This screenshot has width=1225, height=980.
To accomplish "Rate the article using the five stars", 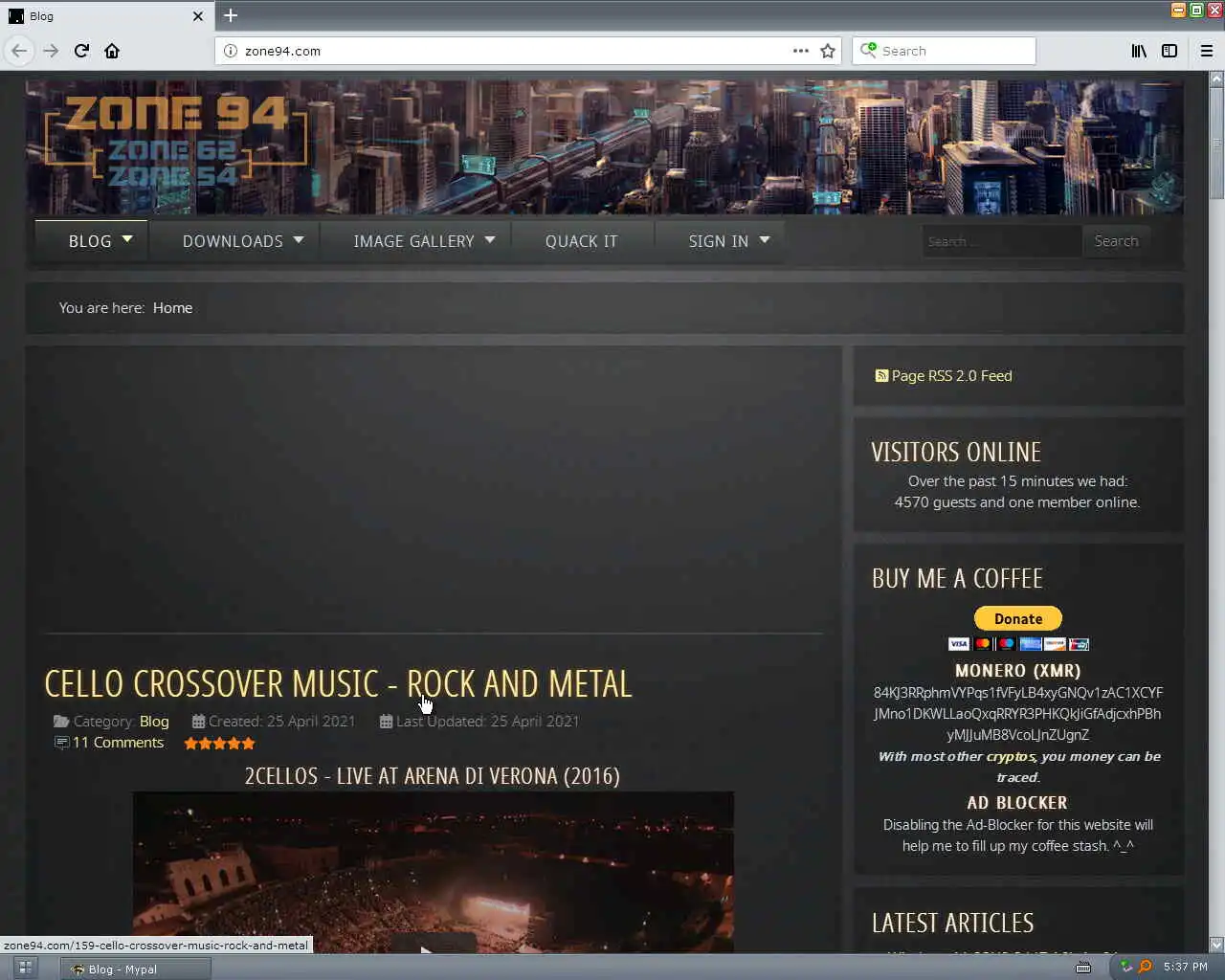I will pyautogui.click(x=219, y=743).
